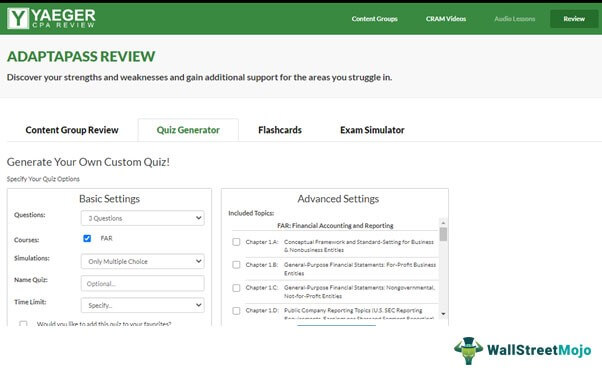Check Chapter 1.C Nongovernmental Not-for-Profit checkbox

236,288
